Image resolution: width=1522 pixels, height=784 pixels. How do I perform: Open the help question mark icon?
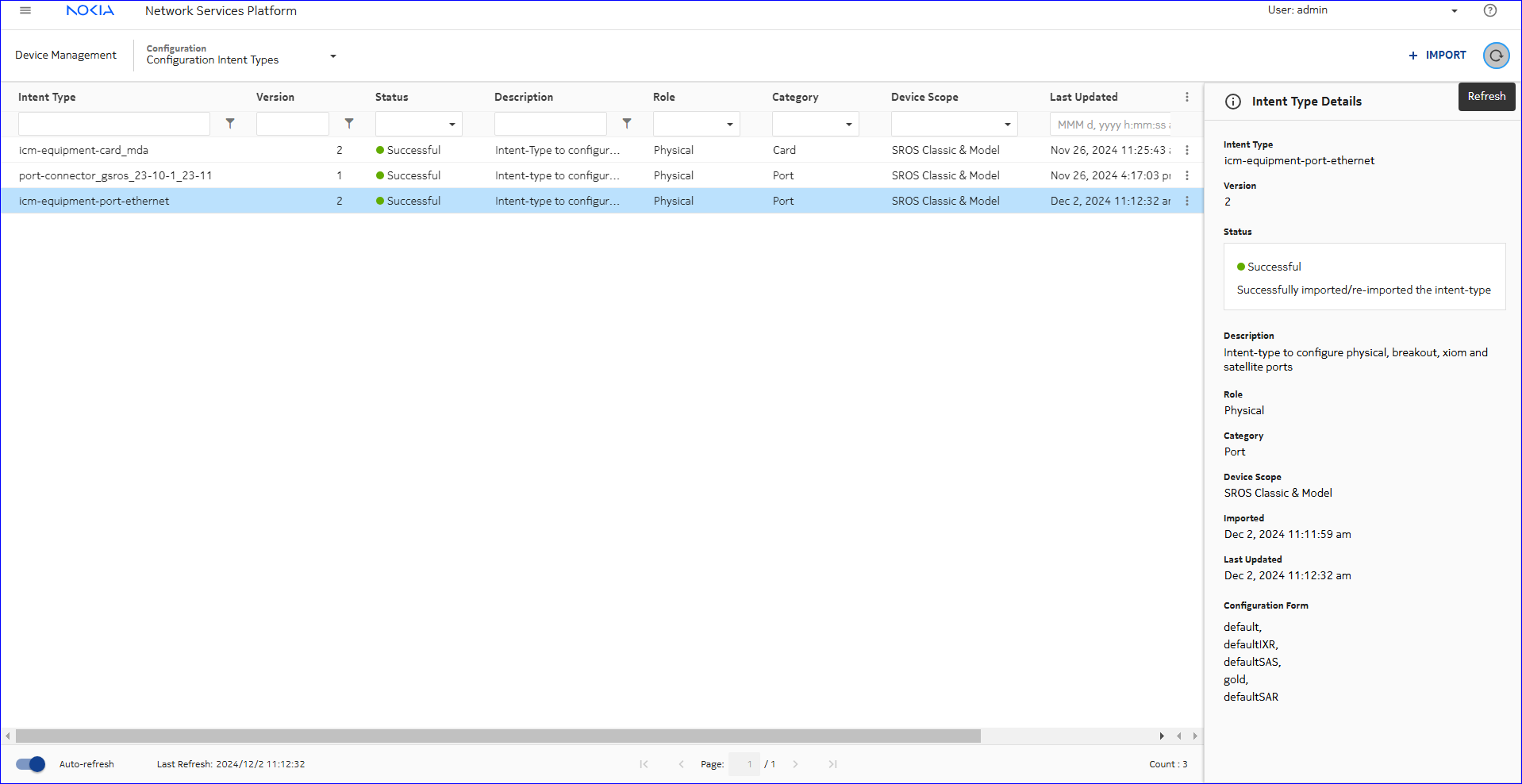[1489, 10]
